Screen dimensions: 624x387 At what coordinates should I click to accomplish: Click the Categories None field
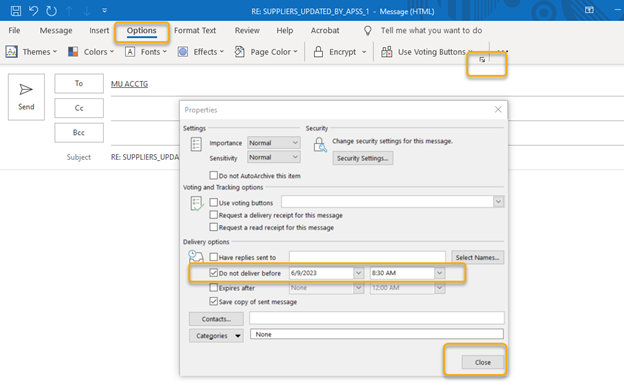pyautogui.click(x=377, y=334)
